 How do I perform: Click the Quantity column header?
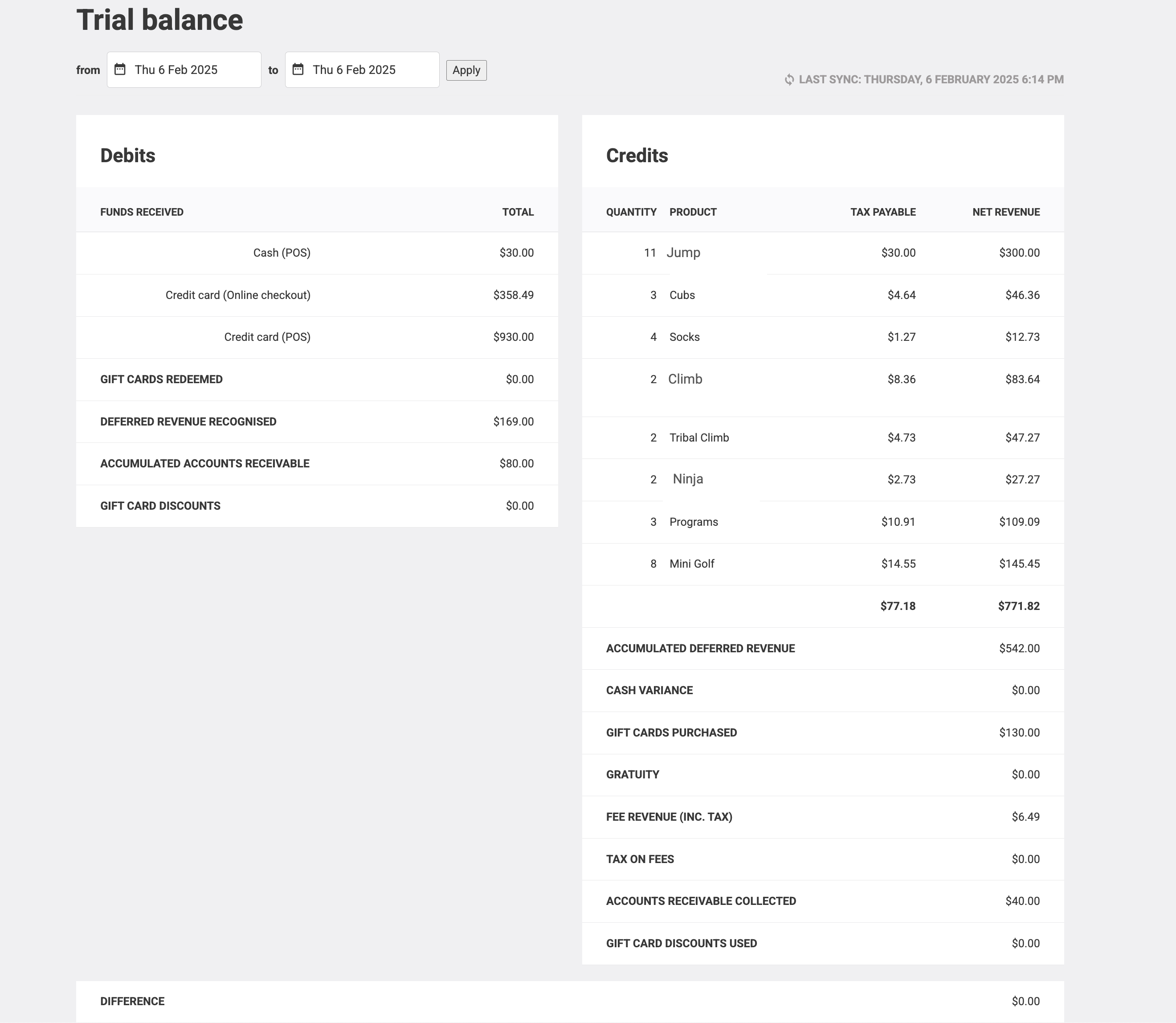(631, 213)
